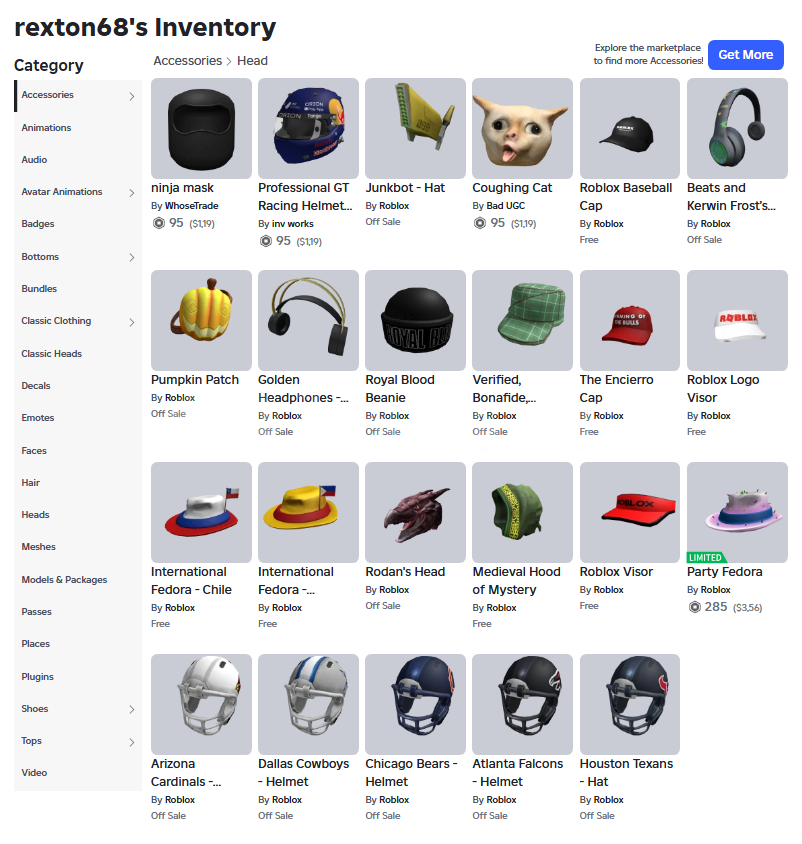
Task: Click the Golden Headphones item thumbnail
Action: [308, 320]
